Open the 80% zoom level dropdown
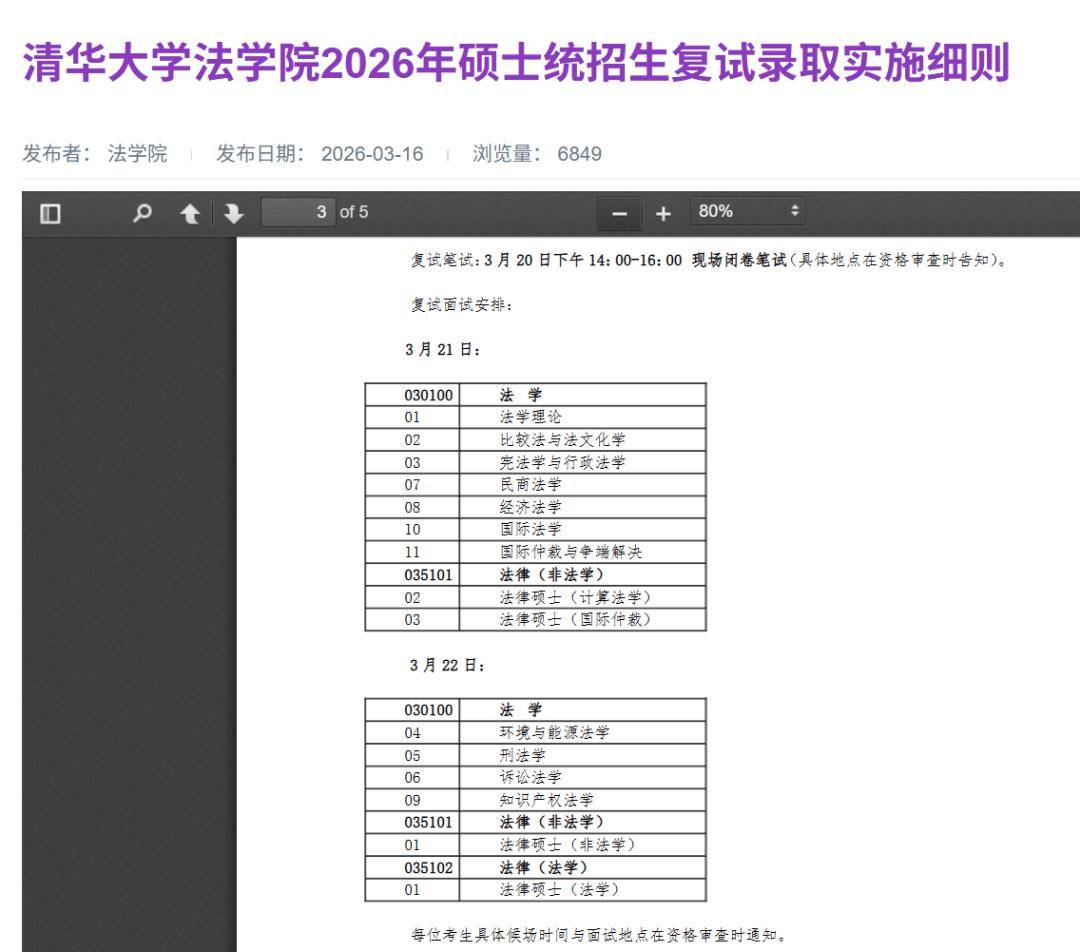This screenshot has height=952, width=1080. [x=748, y=211]
